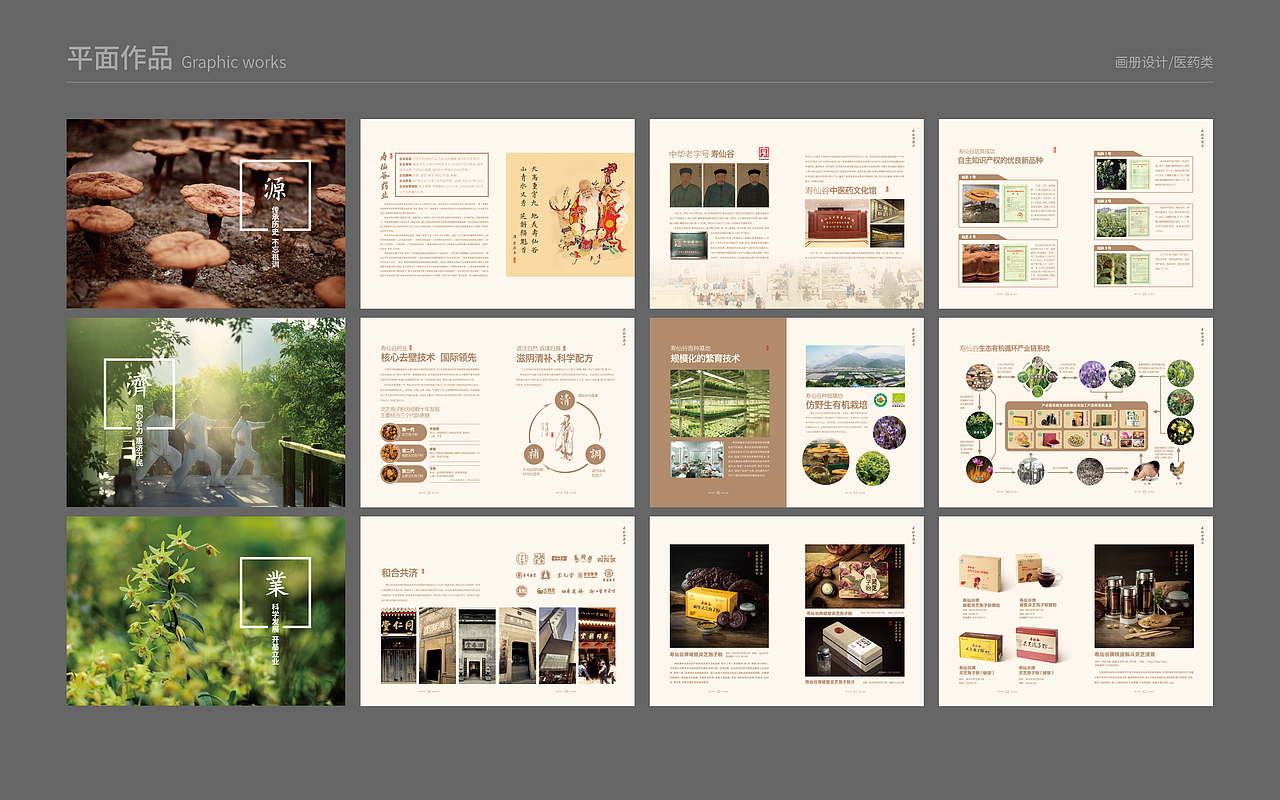Select the 同仁堂 storefront photo
Screen dimensions: 1280x800
tap(398, 645)
